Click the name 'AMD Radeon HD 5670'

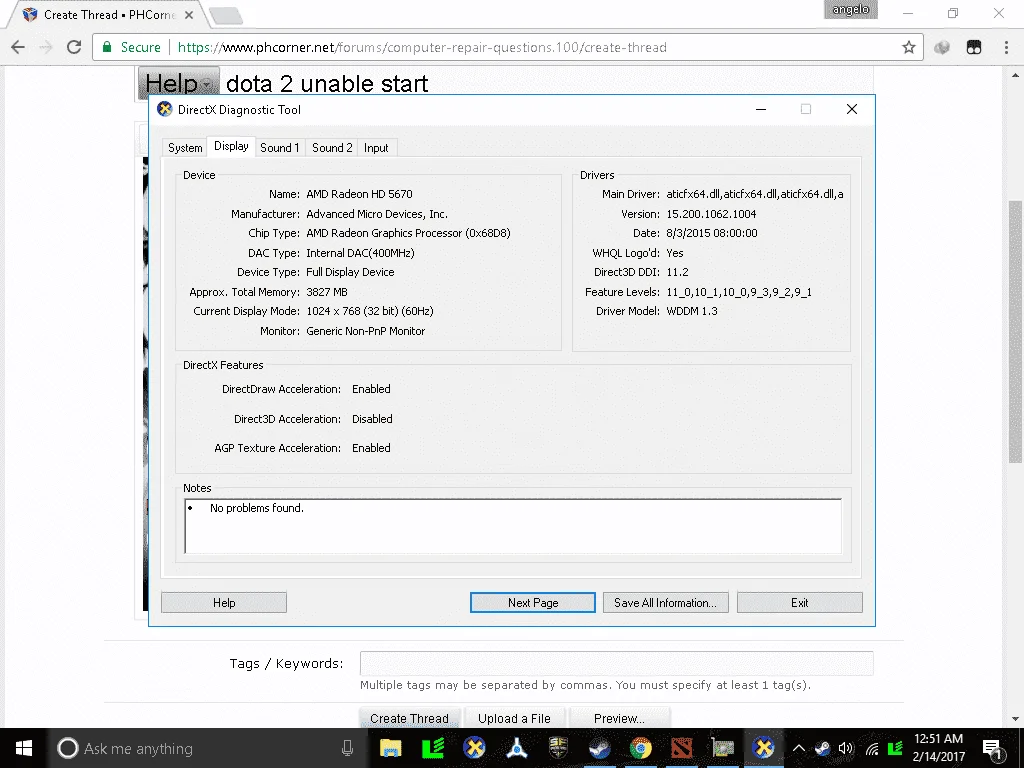pos(359,194)
